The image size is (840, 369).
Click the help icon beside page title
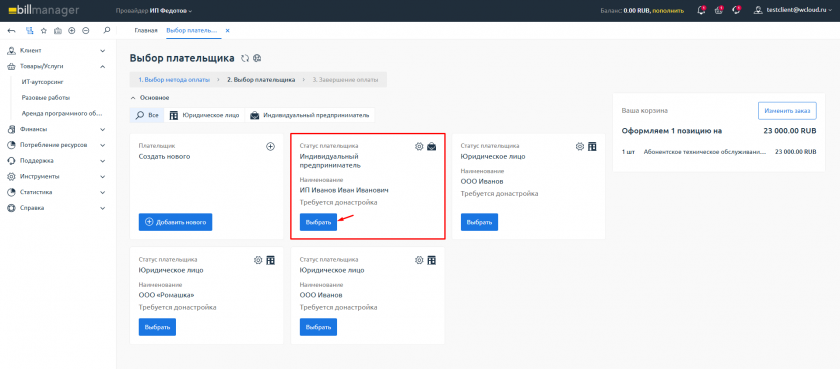(257, 58)
